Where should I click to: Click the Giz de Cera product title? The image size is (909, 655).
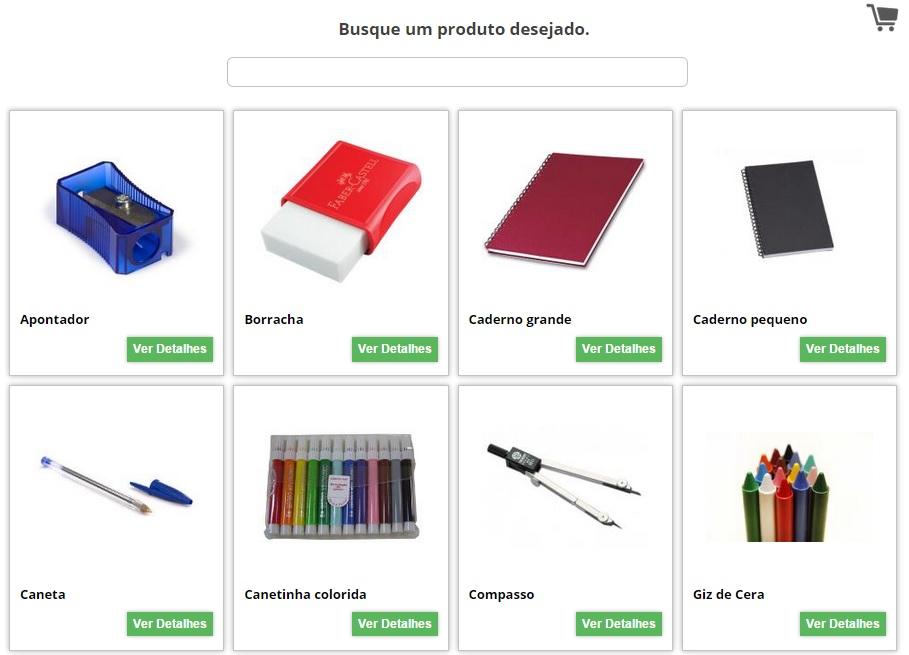tap(729, 594)
